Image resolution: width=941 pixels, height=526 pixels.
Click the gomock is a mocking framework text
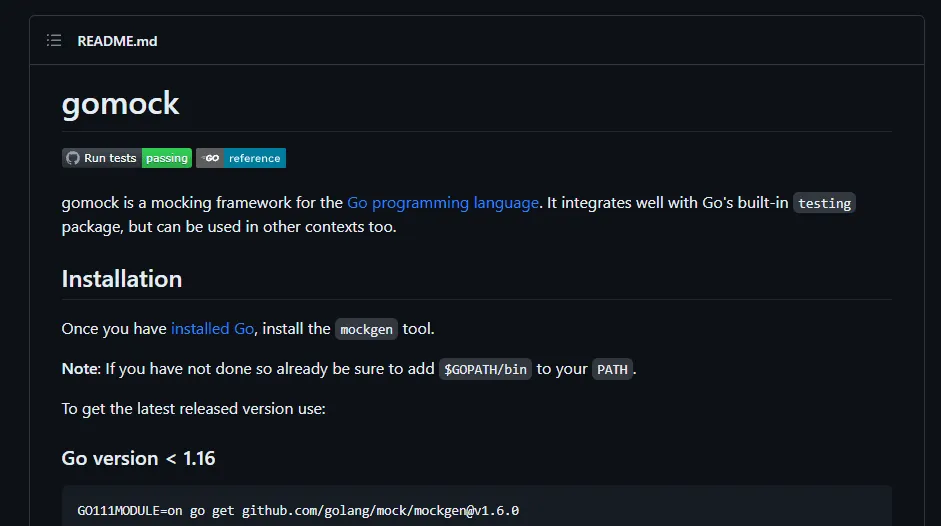point(202,203)
